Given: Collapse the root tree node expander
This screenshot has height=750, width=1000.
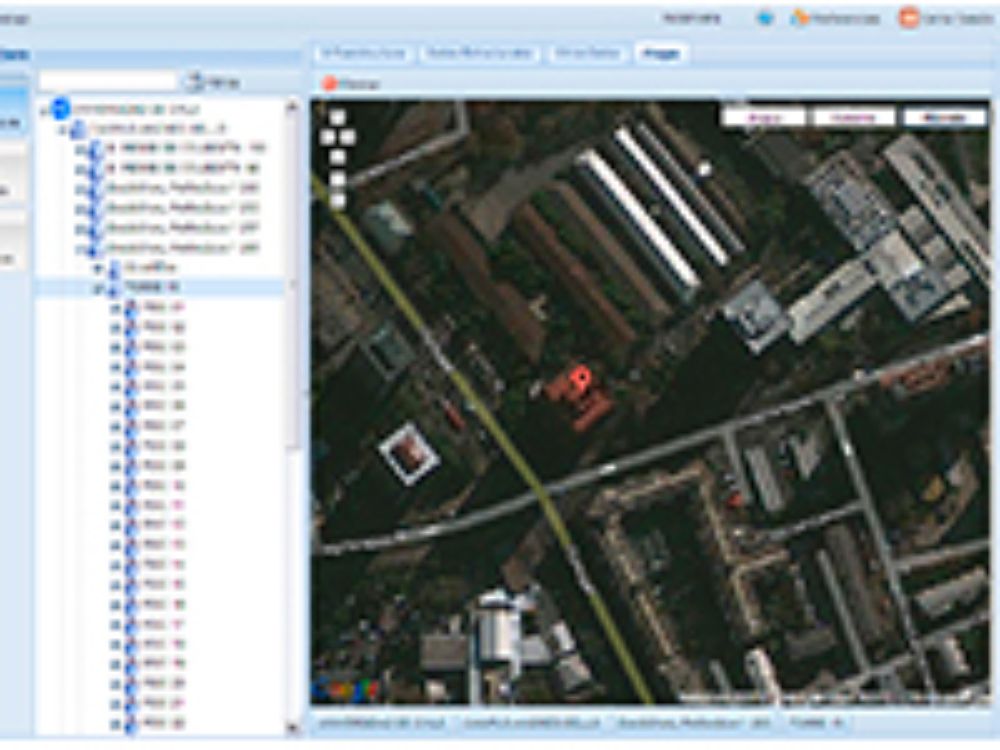Looking at the screenshot, I should coord(43,109).
